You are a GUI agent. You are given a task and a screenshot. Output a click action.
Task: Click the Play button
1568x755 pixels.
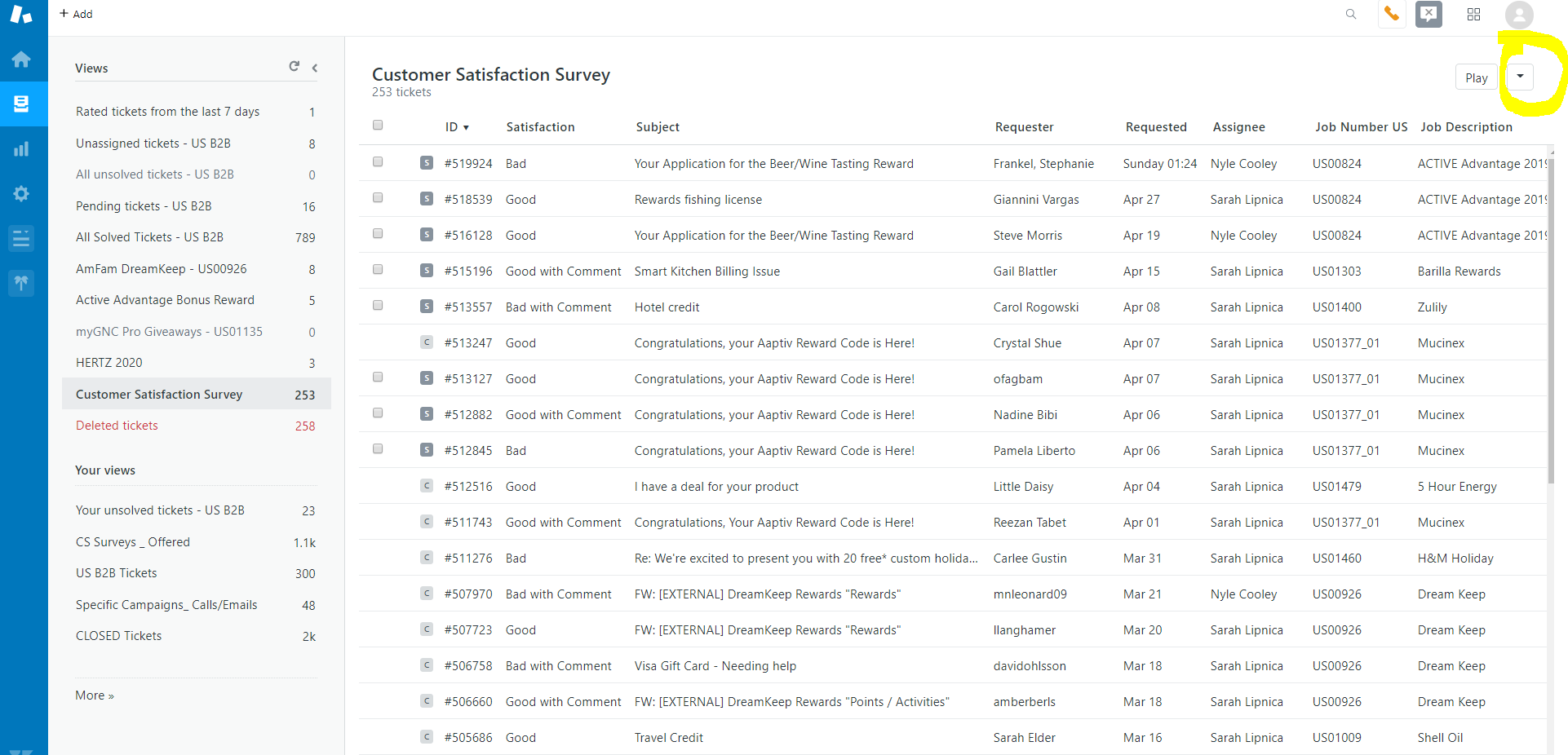pyautogui.click(x=1476, y=77)
